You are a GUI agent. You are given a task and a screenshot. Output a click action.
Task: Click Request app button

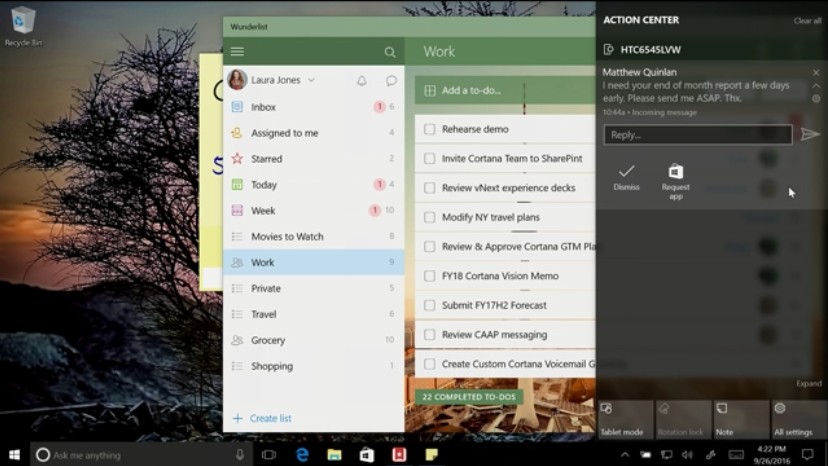point(676,182)
